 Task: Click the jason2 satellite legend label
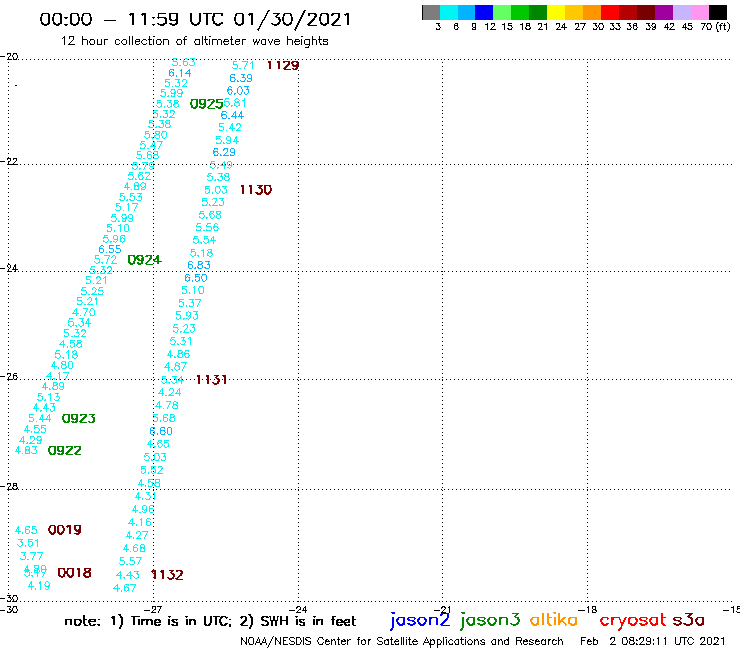point(420,620)
